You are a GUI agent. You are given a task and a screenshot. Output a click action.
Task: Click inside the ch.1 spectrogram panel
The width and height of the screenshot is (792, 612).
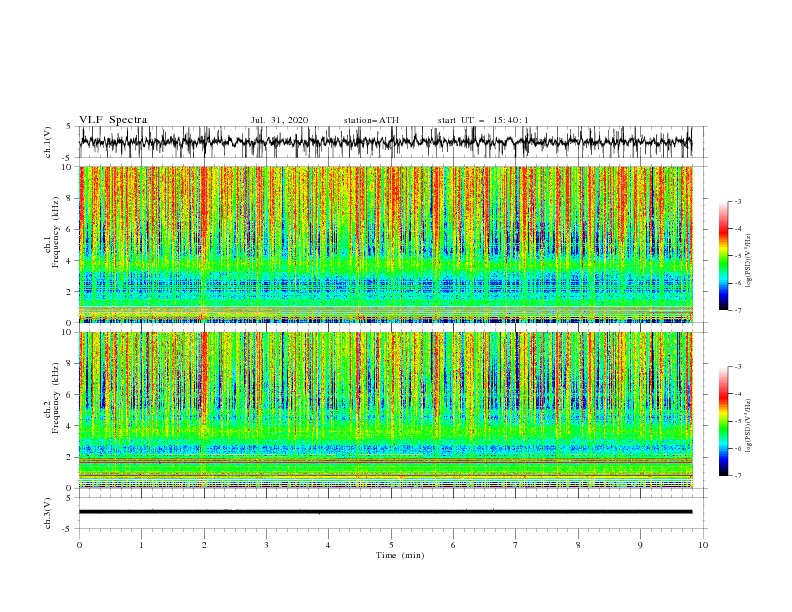pyautogui.click(x=385, y=244)
